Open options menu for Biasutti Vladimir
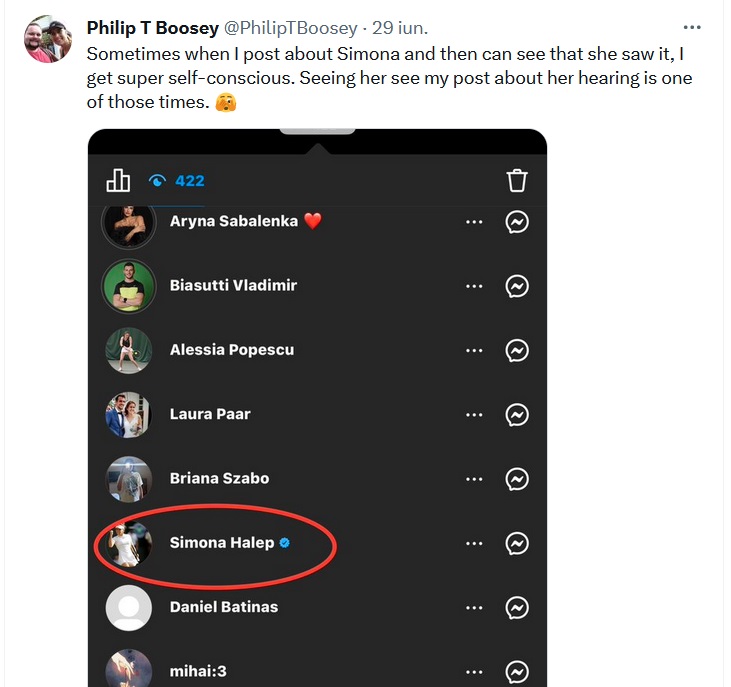Screen dimensions: 731x687 (474, 286)
